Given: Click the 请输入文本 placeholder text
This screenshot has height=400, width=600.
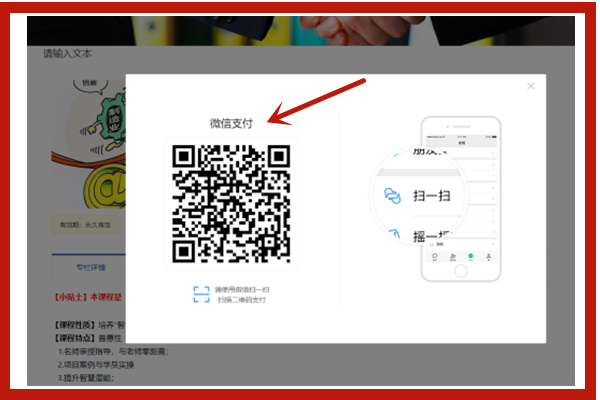Looking at the screenshot, I should pos(67,54).
